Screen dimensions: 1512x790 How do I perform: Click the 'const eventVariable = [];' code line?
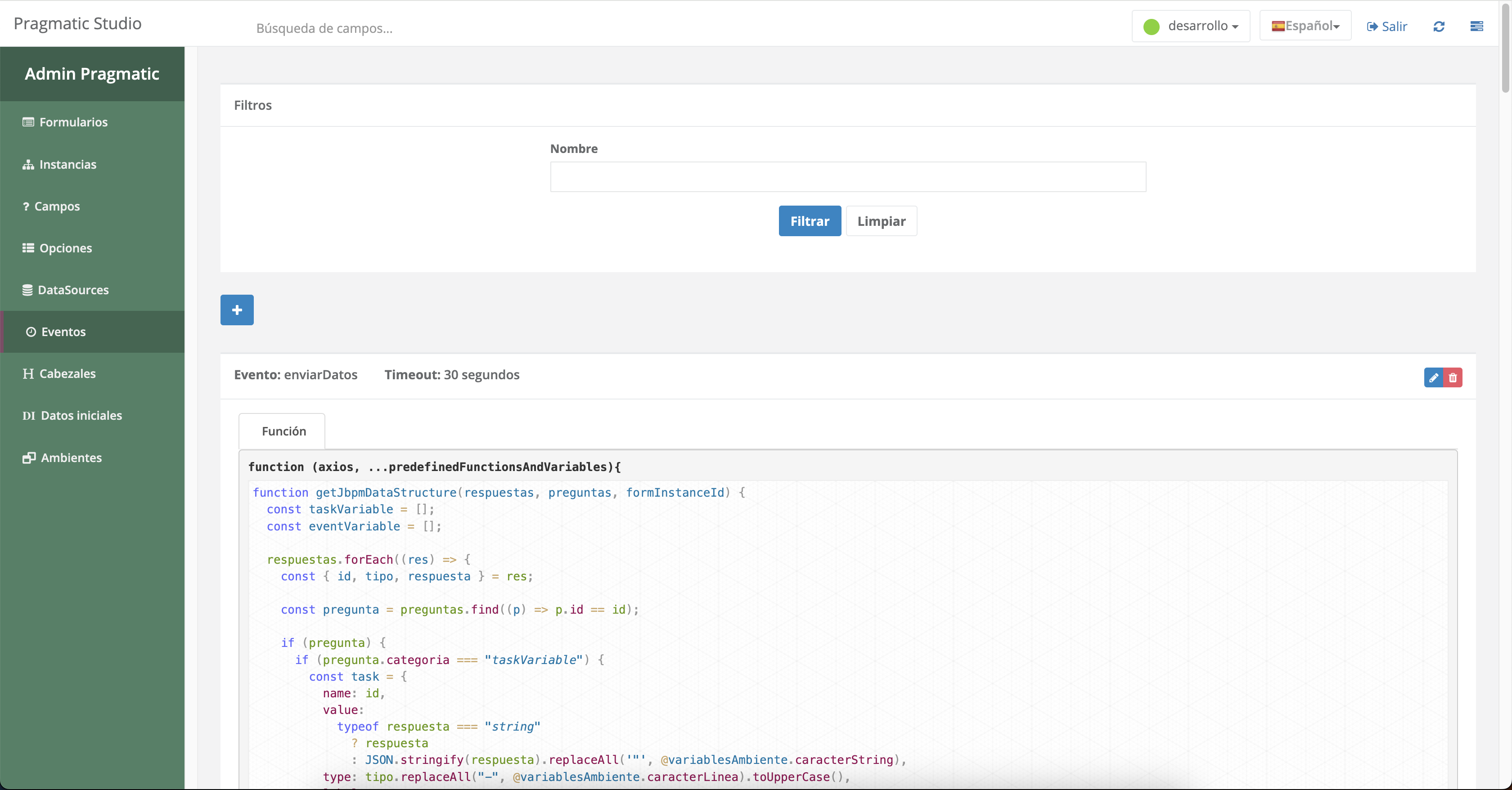[x=355, y=526]
